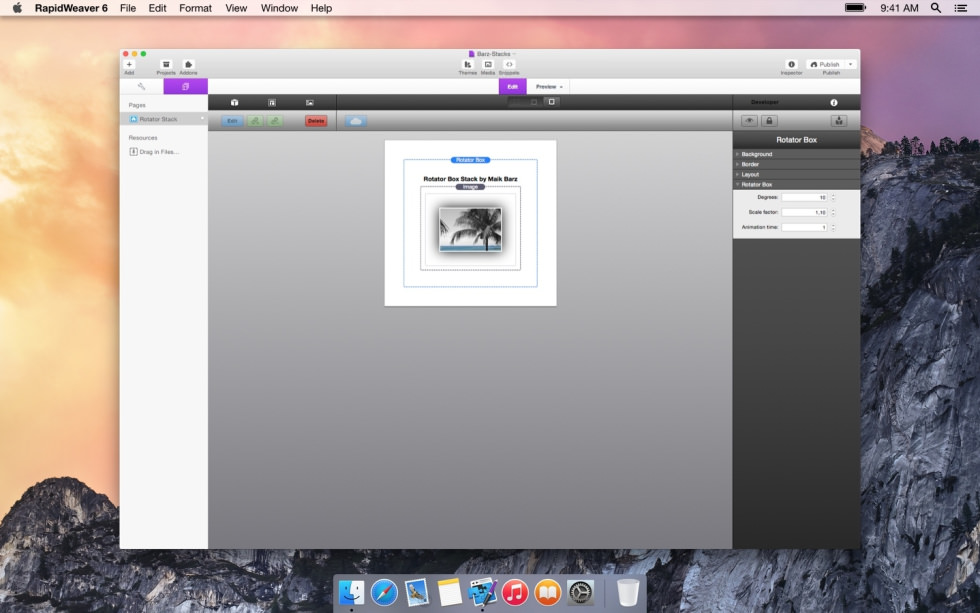Click the Degrees input field
Viewport: 980px width, 613px height.
tap(804, 197)
